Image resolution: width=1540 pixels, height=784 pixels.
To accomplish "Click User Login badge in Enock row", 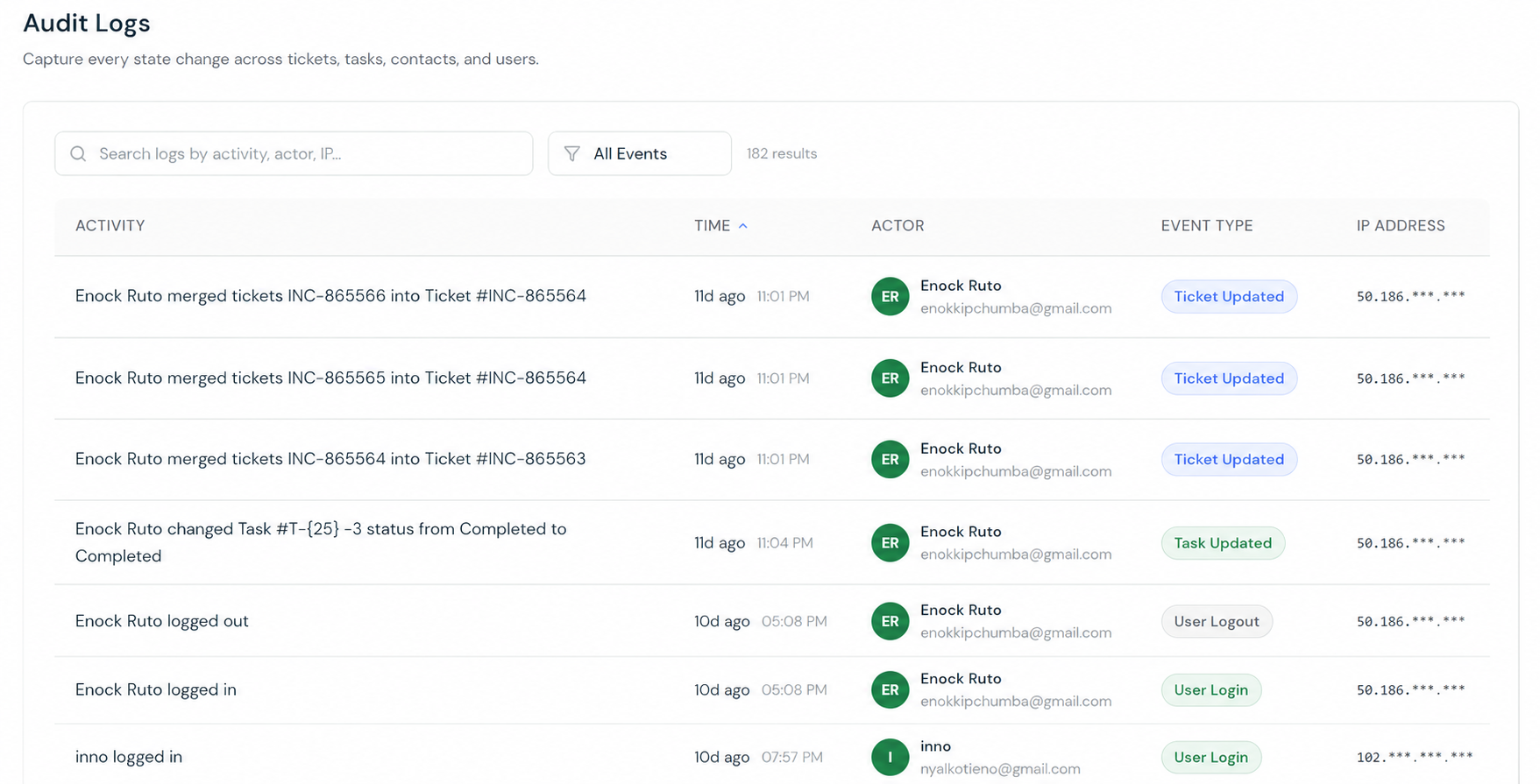I will (x=1211, y=689).
